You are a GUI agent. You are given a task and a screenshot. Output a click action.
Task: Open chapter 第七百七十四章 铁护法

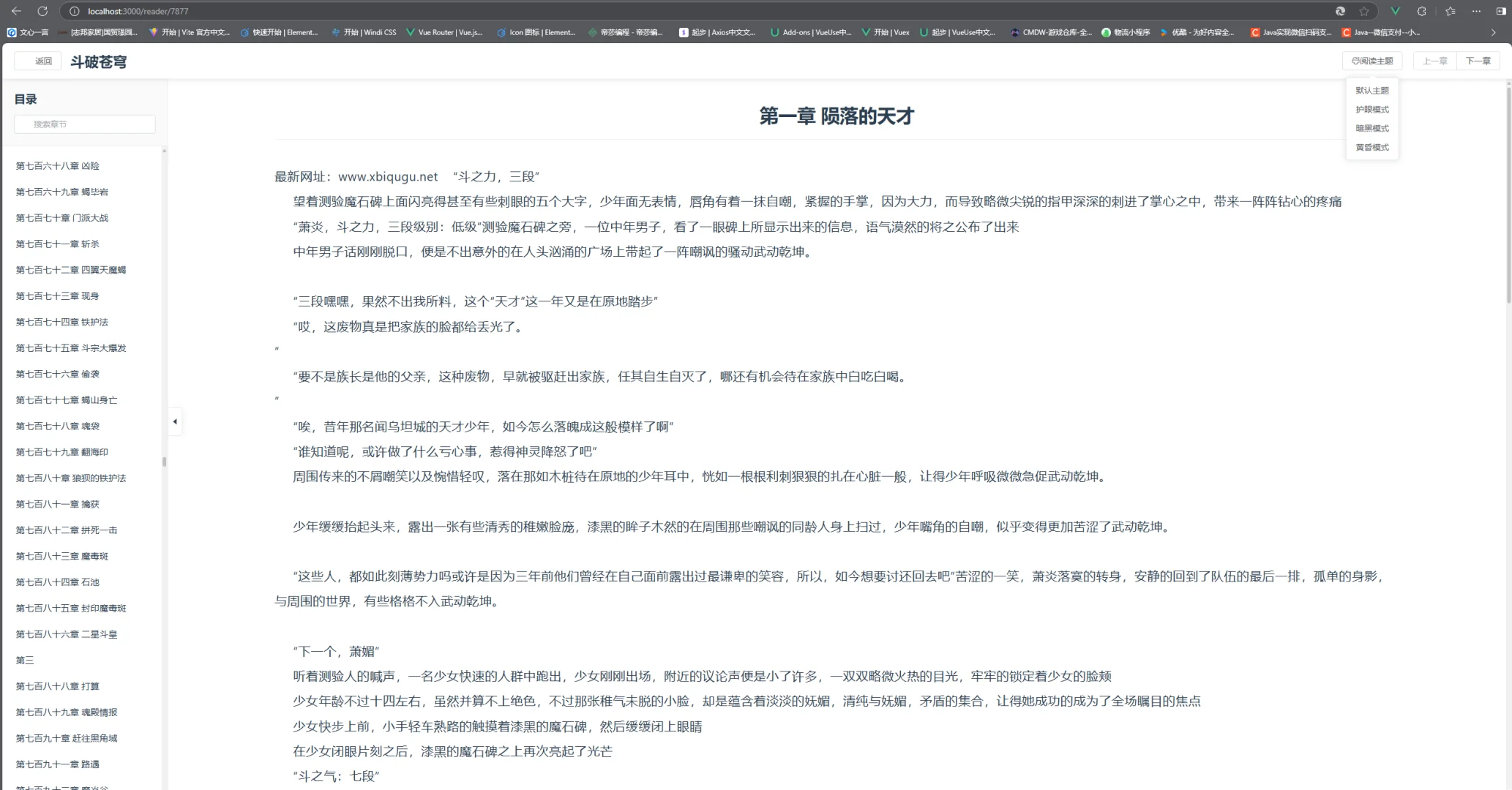(62, 322)
